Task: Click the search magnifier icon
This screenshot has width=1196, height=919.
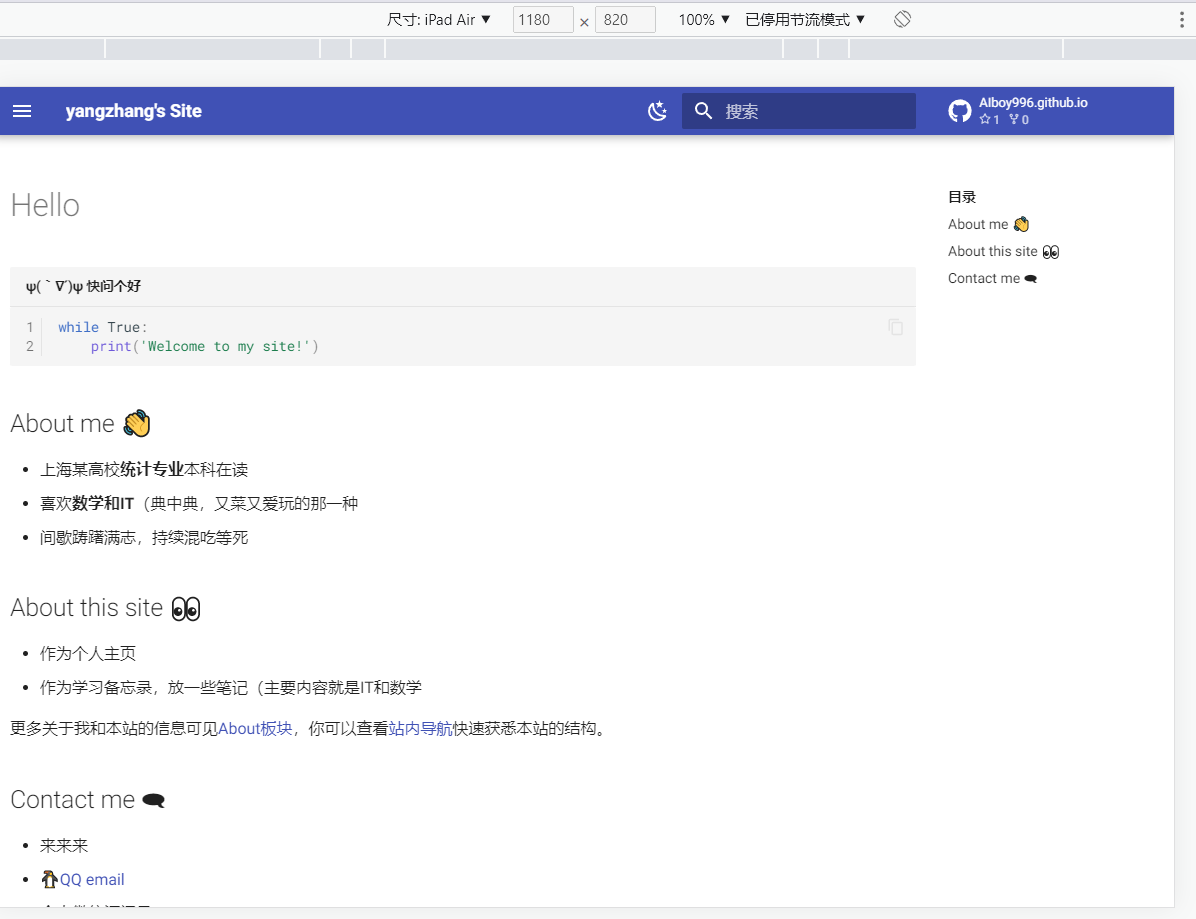Action: (704, 111)
